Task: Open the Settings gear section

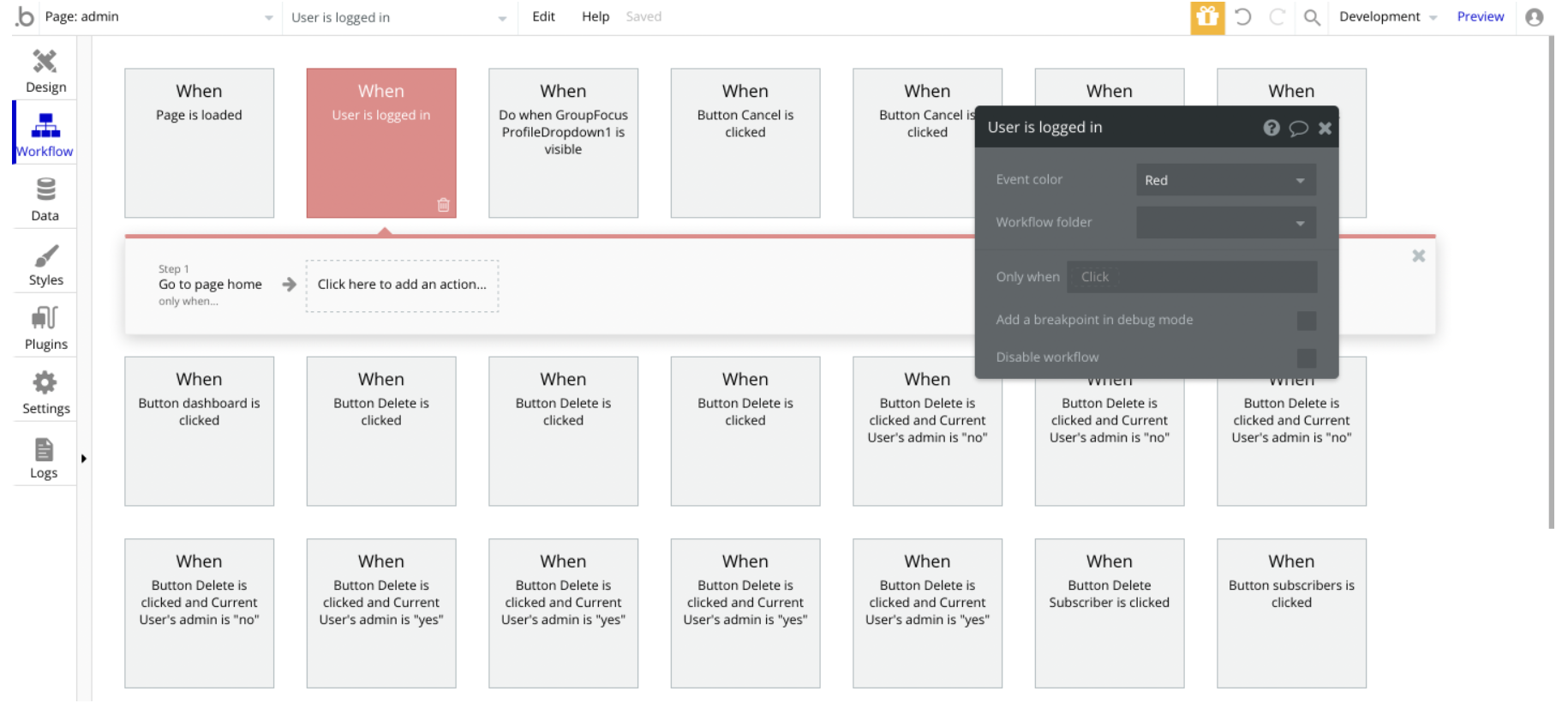Action: click(x=45, y=393)
